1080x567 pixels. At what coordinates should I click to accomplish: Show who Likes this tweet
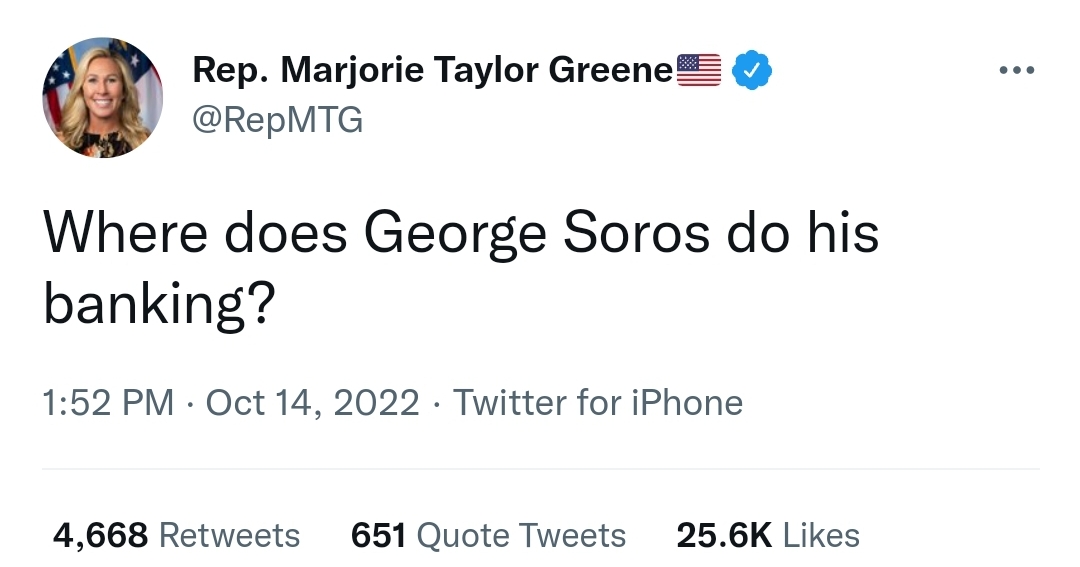821,535
